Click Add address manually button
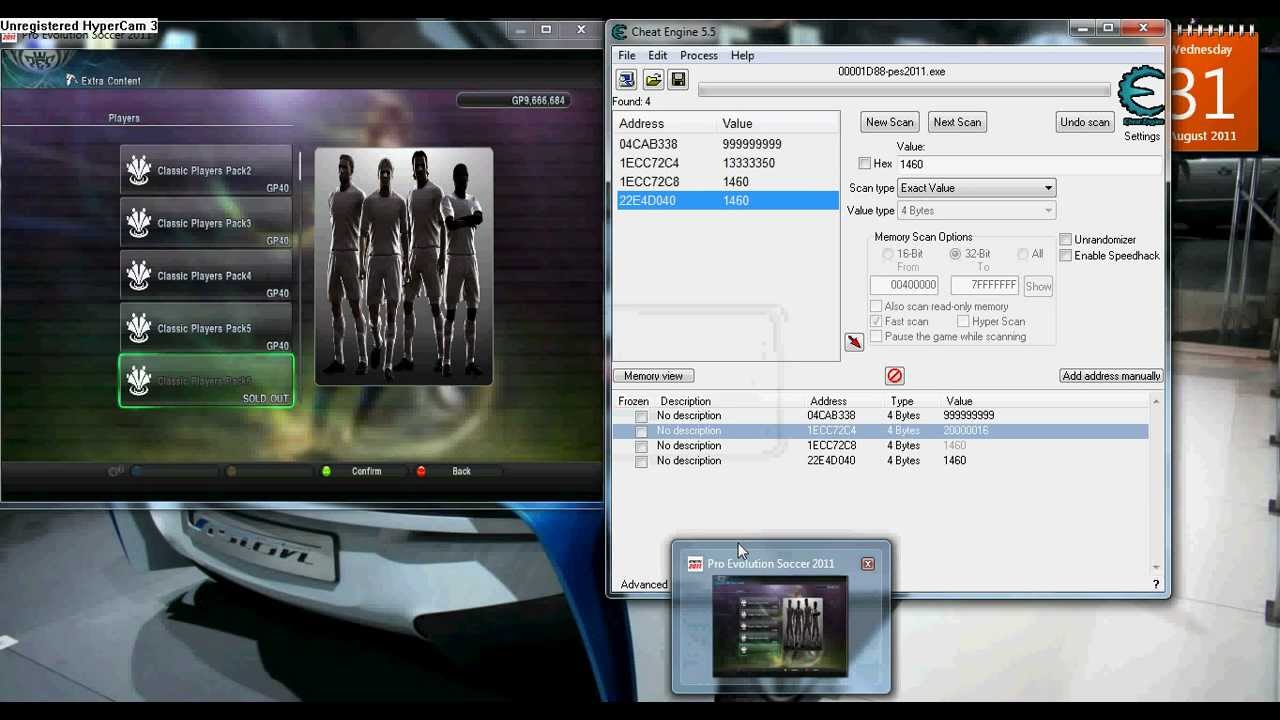 [x=1111, y=376]
